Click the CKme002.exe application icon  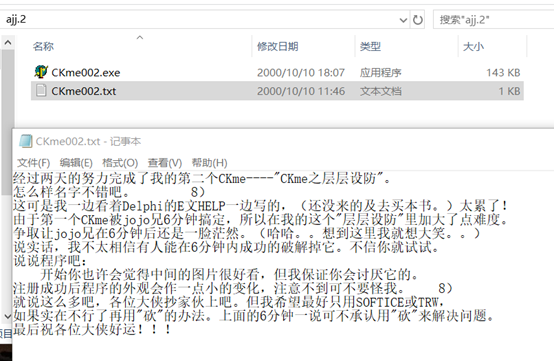pos(41,72)
